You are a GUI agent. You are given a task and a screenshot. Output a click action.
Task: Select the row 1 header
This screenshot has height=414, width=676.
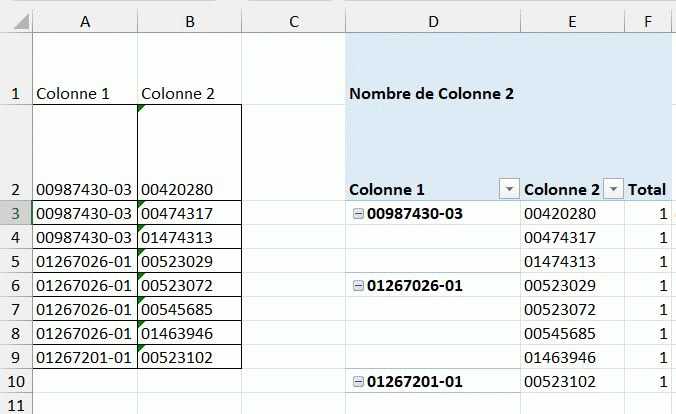[16, 93]
